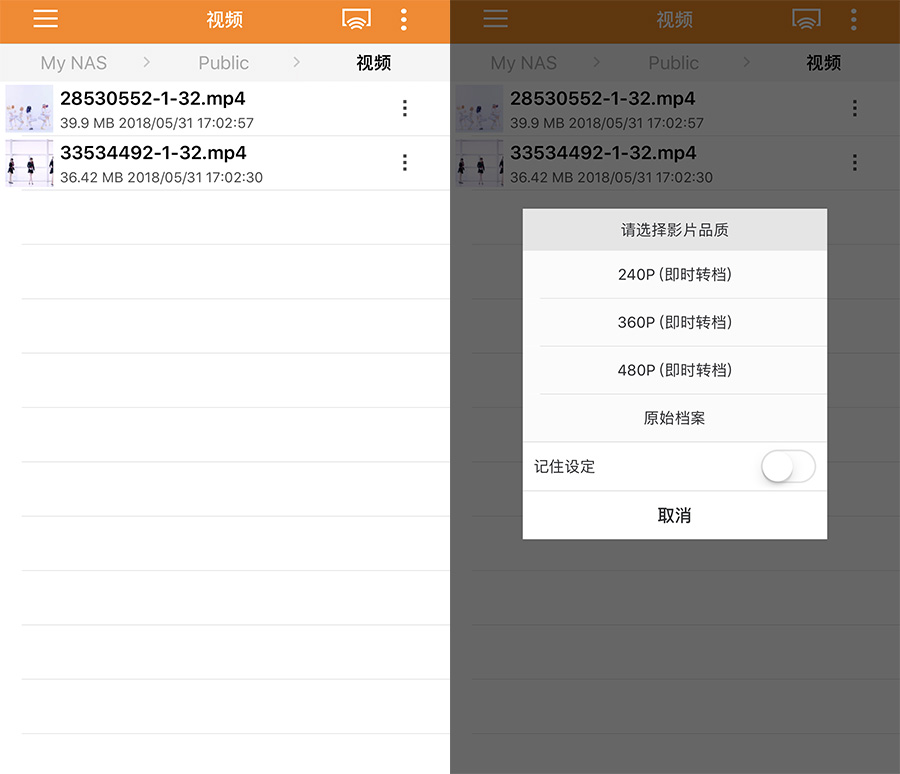The image size is (900, 774).
Task: Choose 360P (即时转档) quality
Action: pos(675,322)
